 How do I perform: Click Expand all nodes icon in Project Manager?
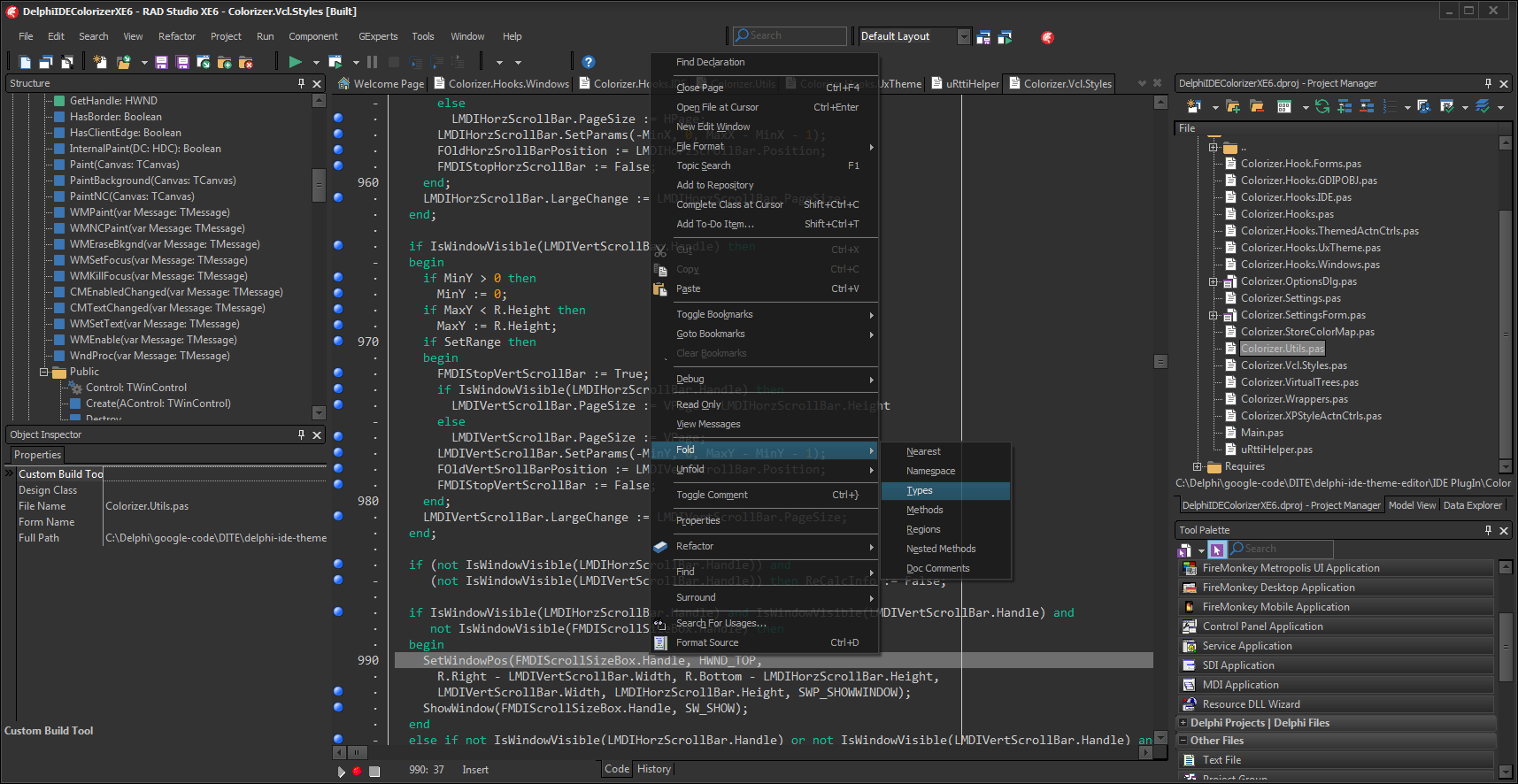coord(1345,106)
